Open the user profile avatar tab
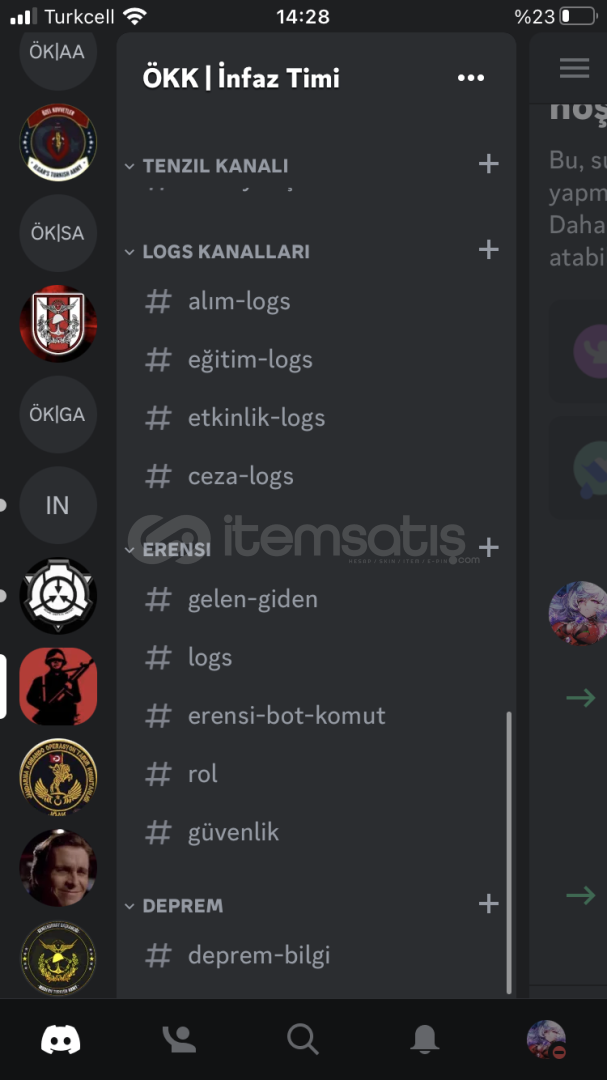Screen dimensions: 607x1080 tap(546, 1039)
